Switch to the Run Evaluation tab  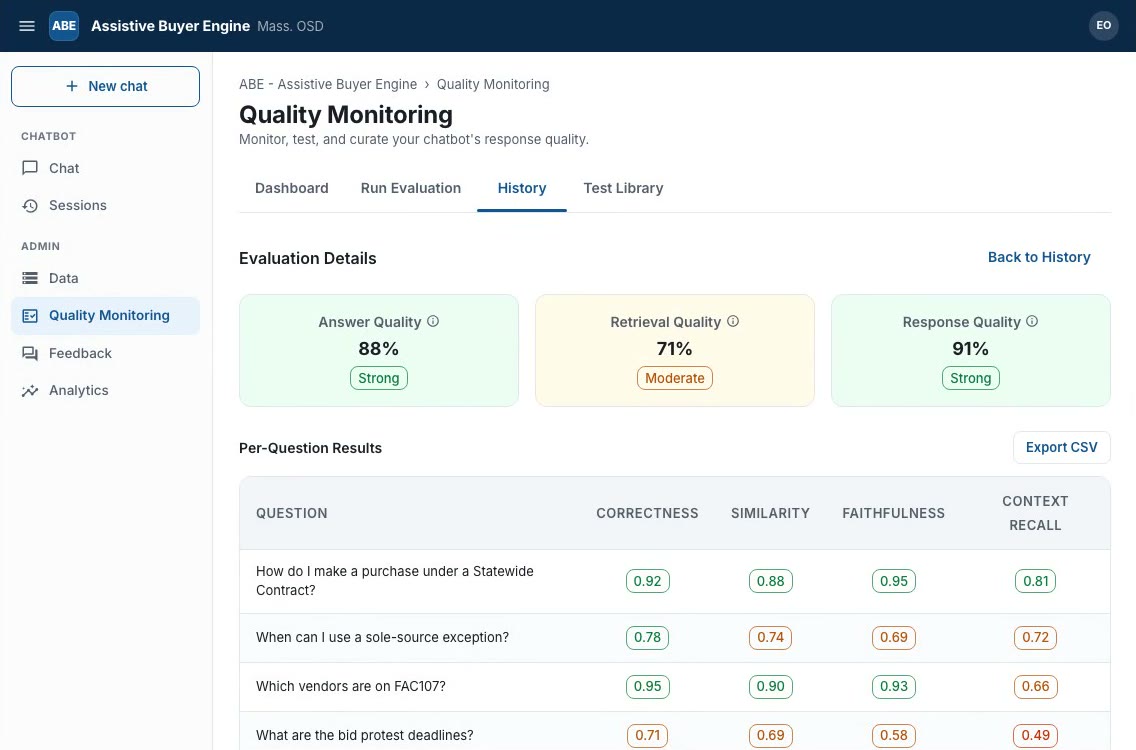tap(411, 188)
